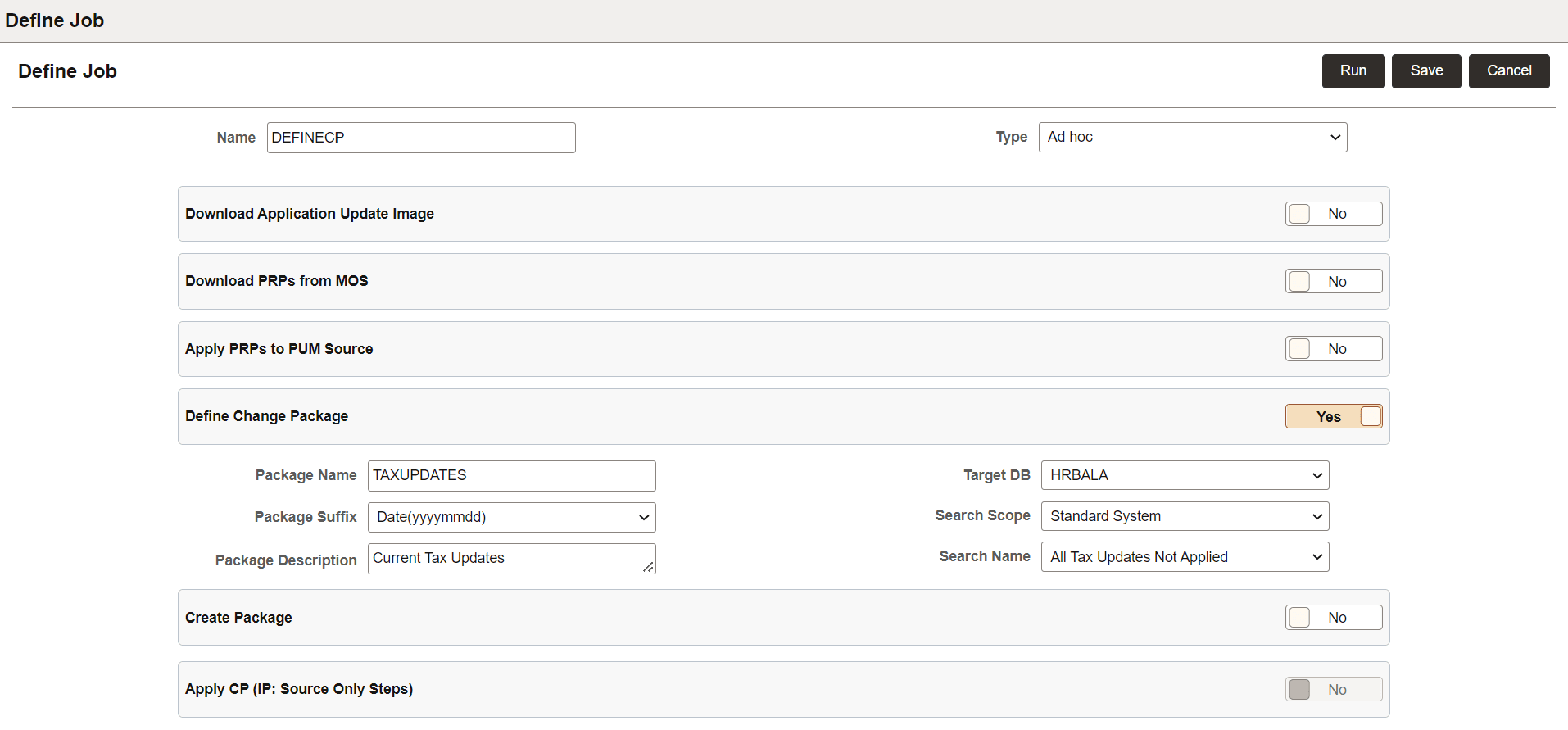Image resolution: width=1568 pixels, height=730 pixels.
Task: Toggle Apply PRPs to PUM Source switch
Action: point(1334,349)
